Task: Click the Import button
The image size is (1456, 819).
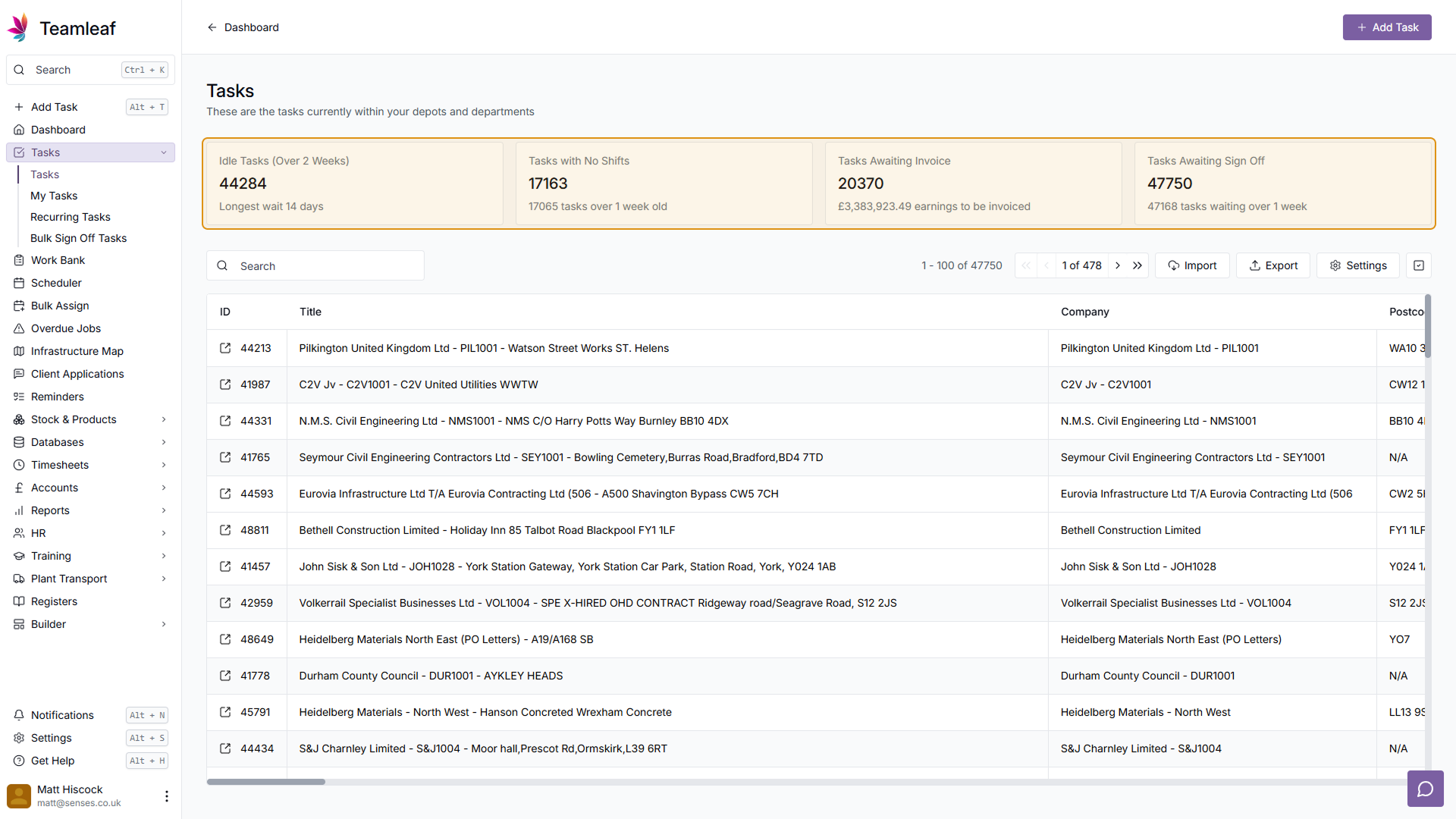Action: point(1192,265)
